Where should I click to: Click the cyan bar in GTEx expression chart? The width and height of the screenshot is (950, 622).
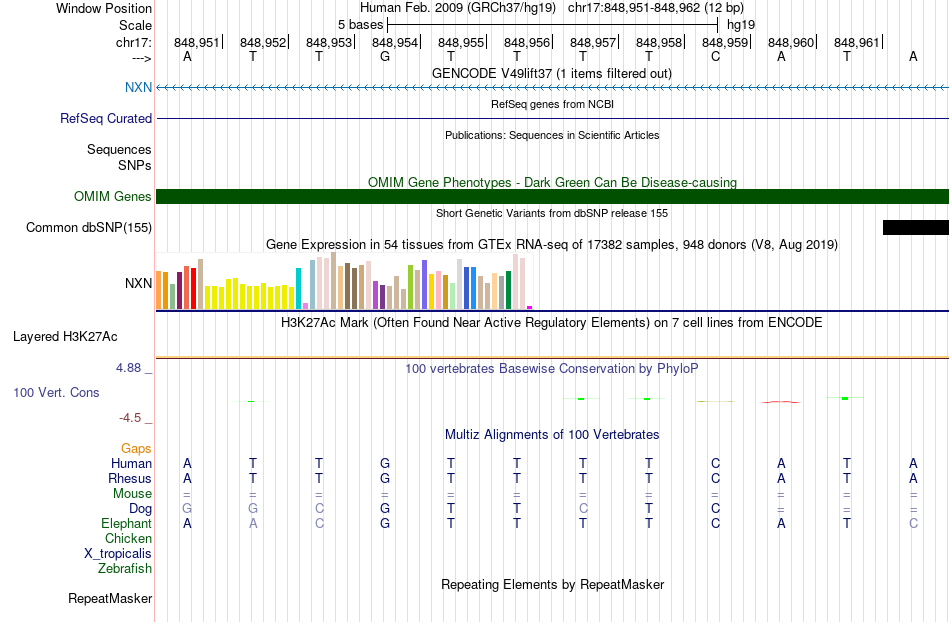click(298, 289)
